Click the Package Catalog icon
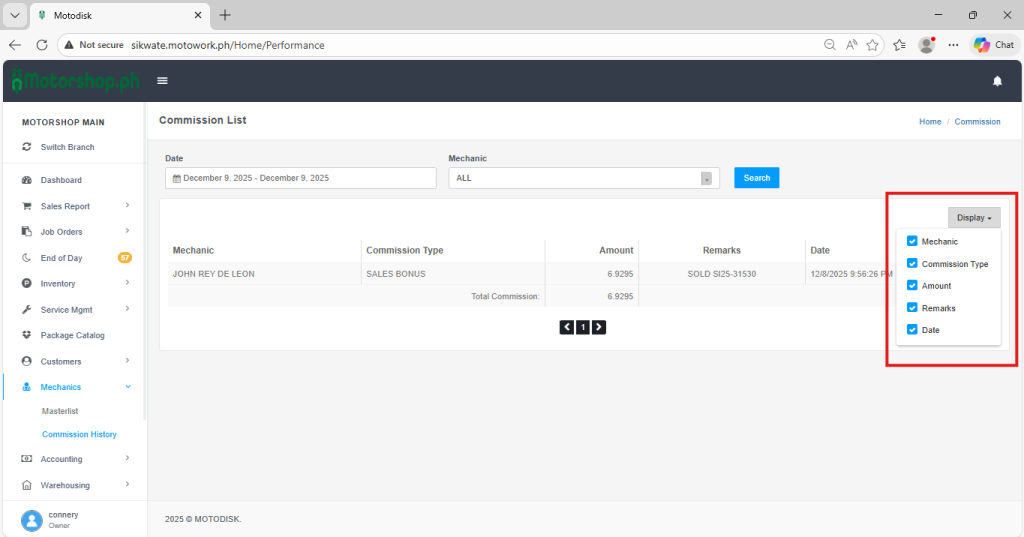Image resolution: width=1024 pixels, height=537 pixels. (27, 335)
